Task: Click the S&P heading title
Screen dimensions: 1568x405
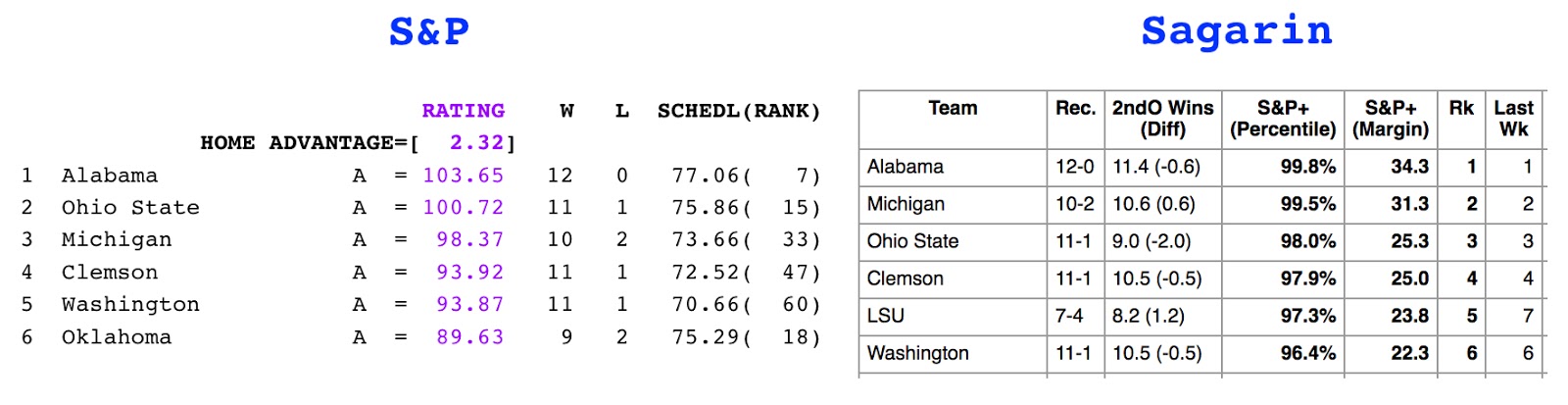Action: (x=429, y=32)
